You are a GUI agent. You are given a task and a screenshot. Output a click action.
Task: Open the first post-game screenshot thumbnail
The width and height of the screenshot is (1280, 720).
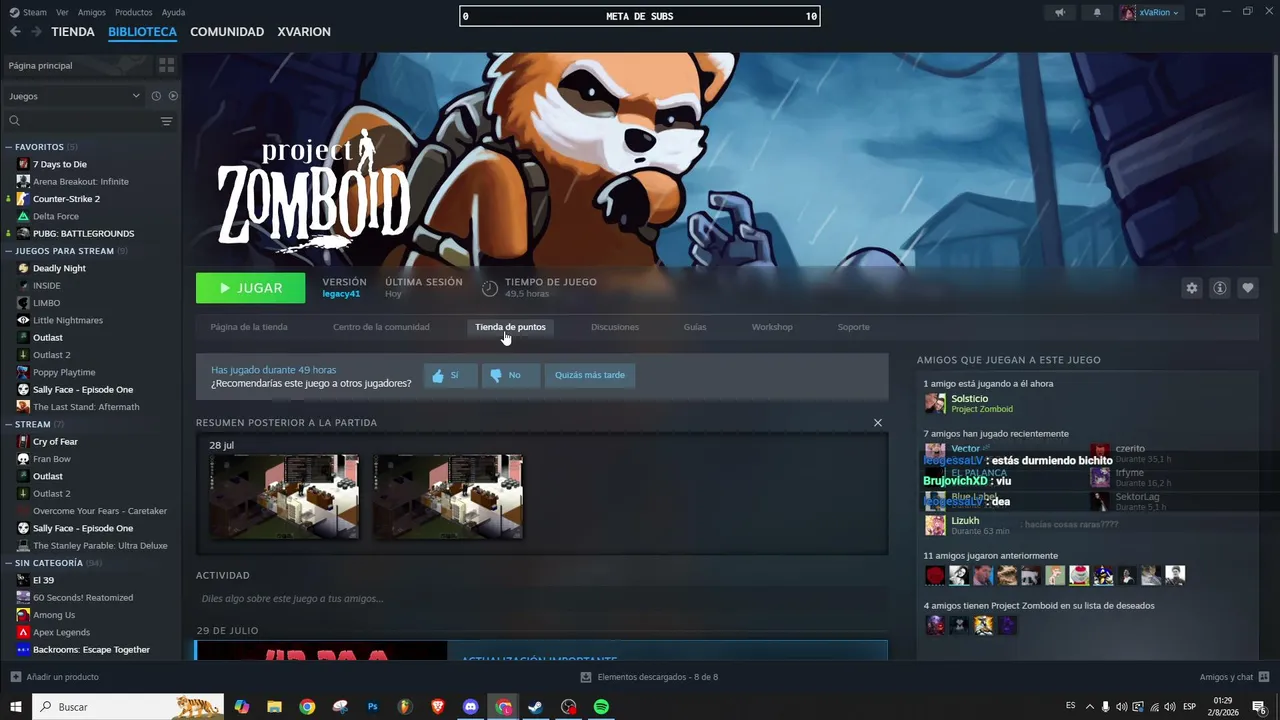click(284, 497)
